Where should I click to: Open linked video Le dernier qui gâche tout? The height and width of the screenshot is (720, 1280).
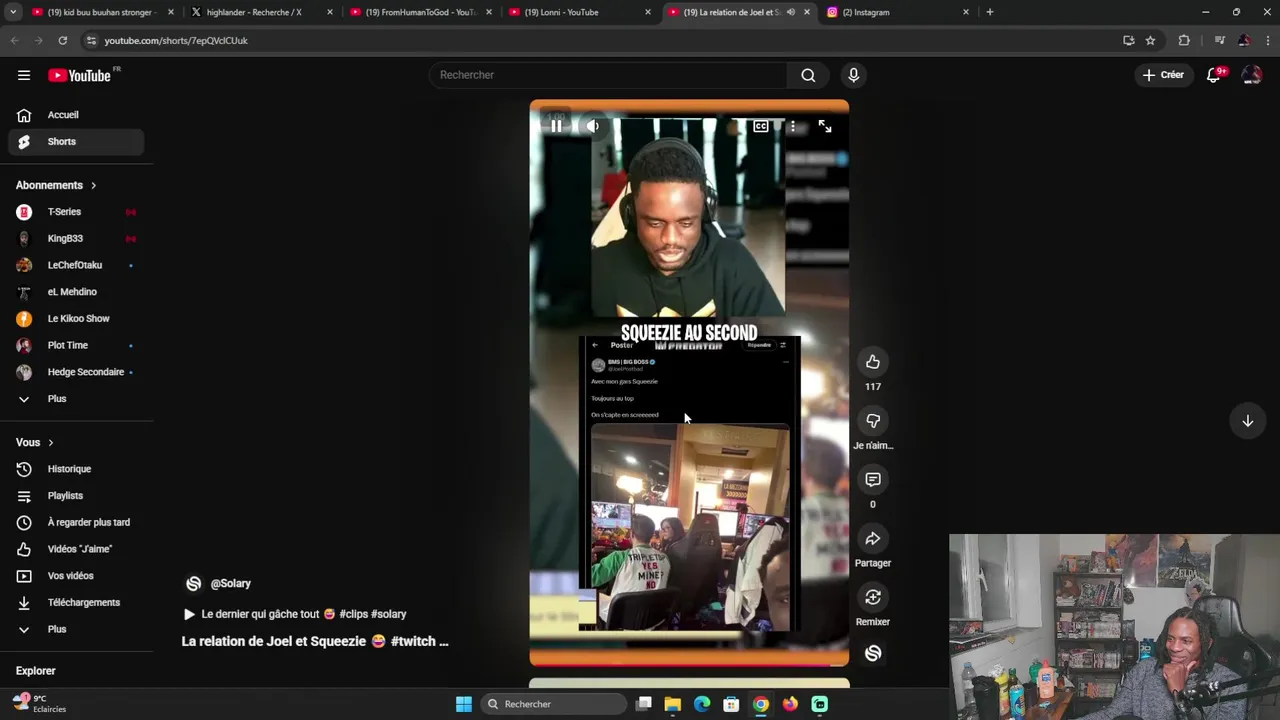[x=295, y=614]
